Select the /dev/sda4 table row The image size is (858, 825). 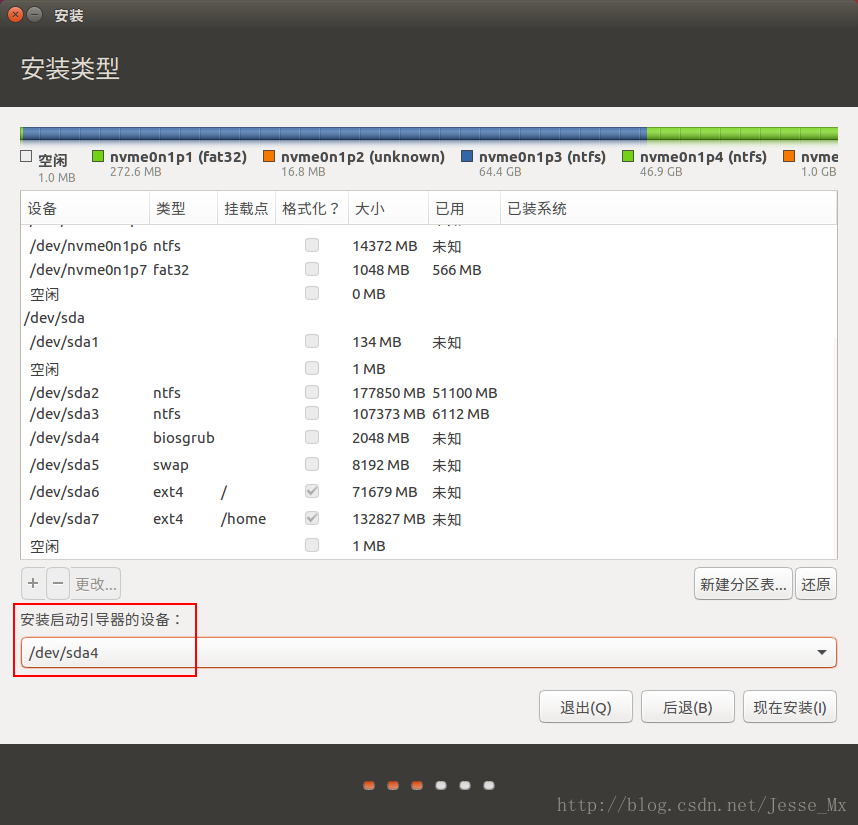pos(428,438)
